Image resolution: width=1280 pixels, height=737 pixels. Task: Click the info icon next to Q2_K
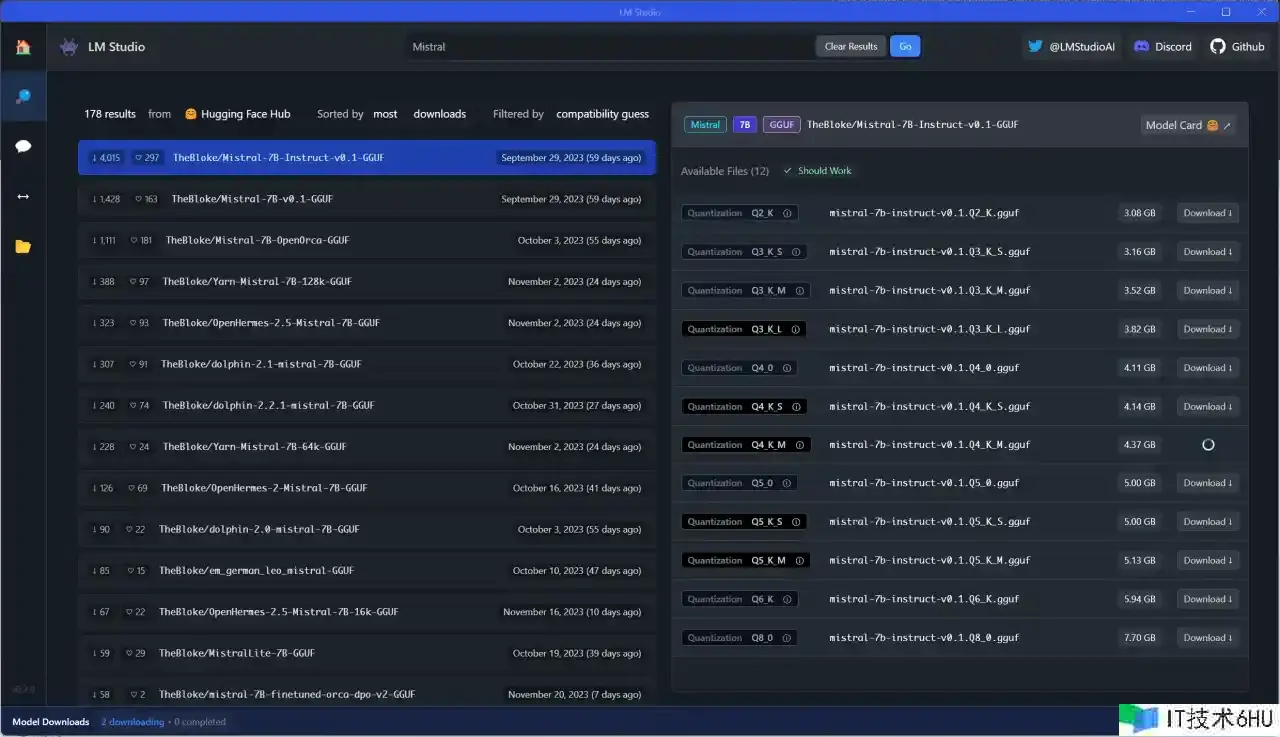[787, 213]
